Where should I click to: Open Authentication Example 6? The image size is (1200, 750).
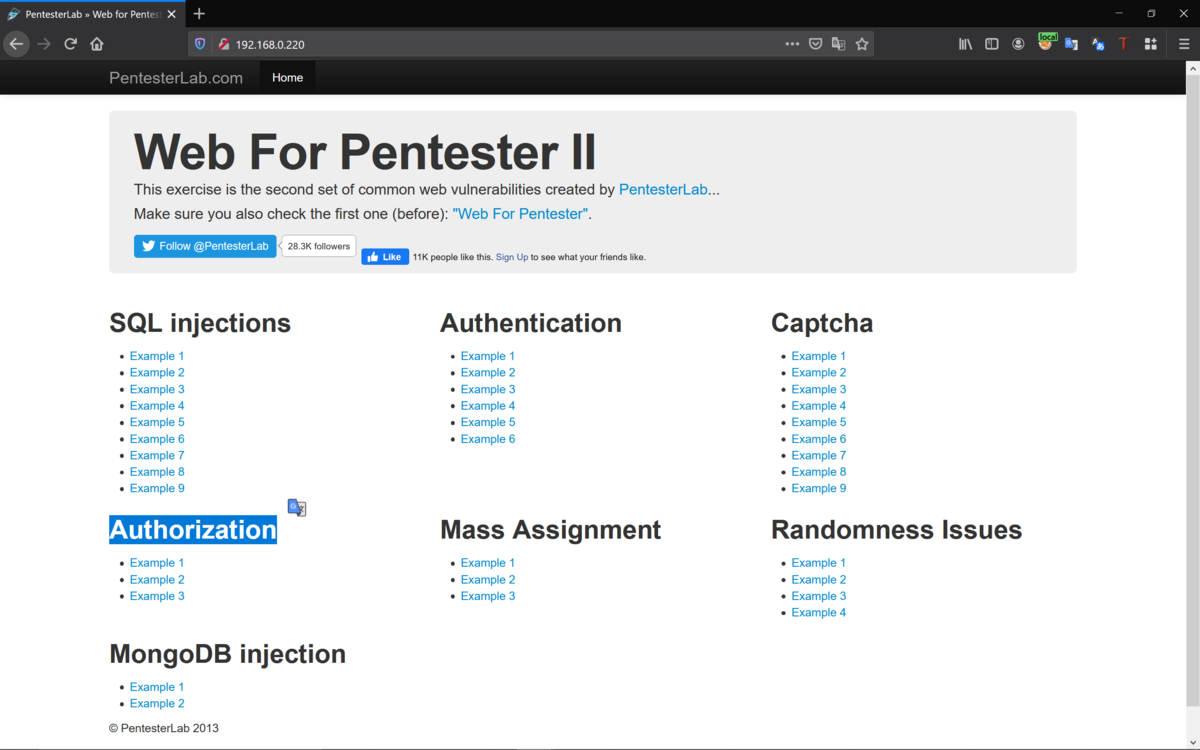click(x=488, y=439)
